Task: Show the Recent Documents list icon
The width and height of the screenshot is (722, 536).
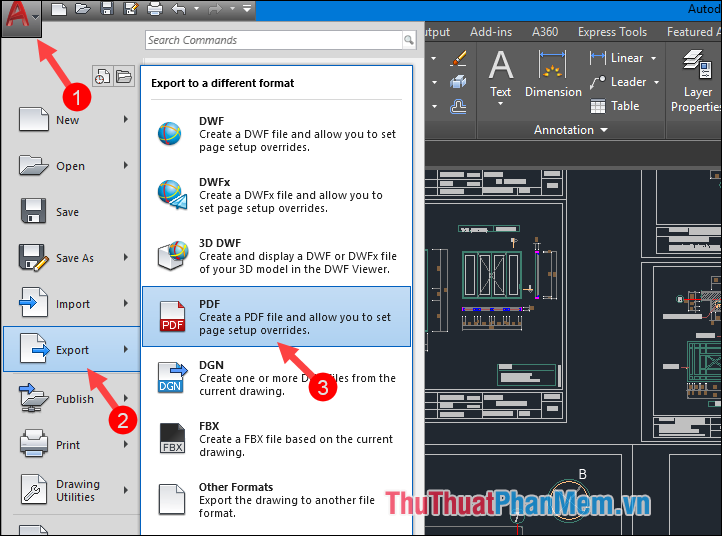Action: (102, 76)
